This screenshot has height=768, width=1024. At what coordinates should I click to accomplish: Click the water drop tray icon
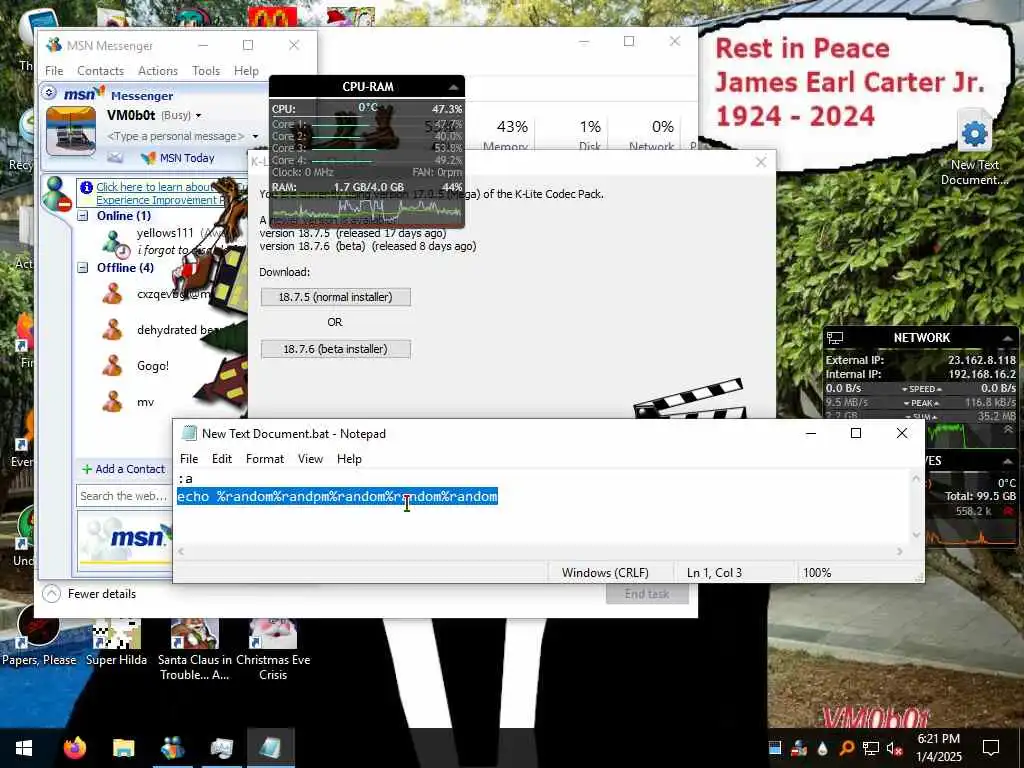click(822, 748)
